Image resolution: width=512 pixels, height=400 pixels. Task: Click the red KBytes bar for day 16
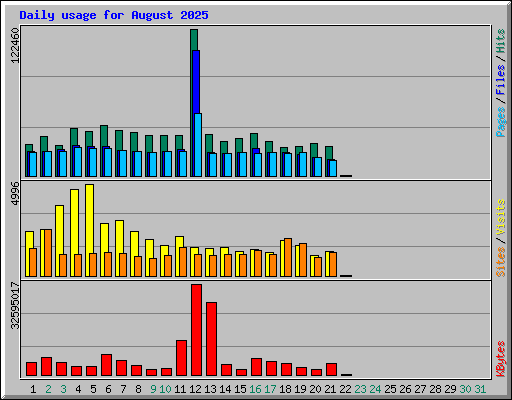pyautogui.click(x=256, y=367)
